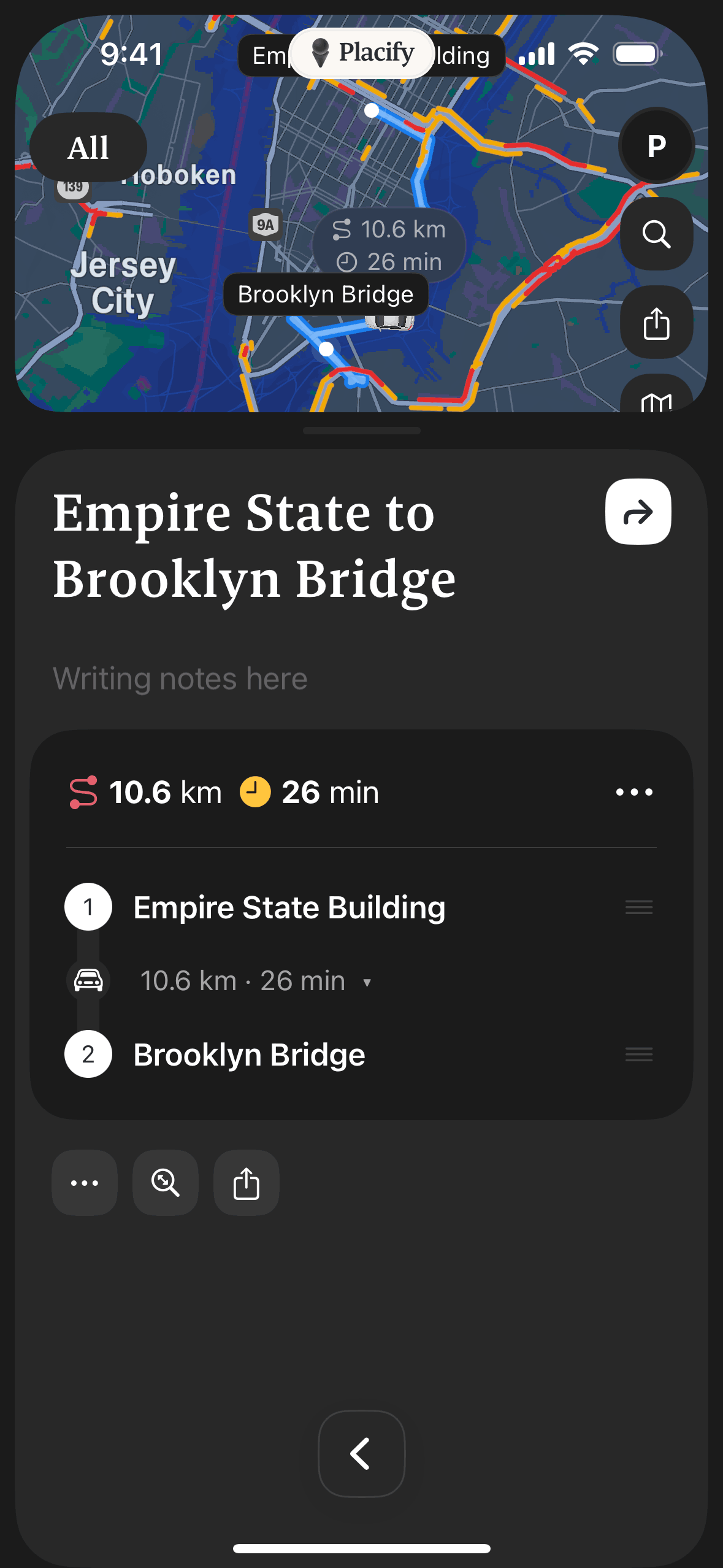Image resolution: width=723 pixels, height=1568 pixels.
Task: Open the P profile avatar
Action: point(656,146)
